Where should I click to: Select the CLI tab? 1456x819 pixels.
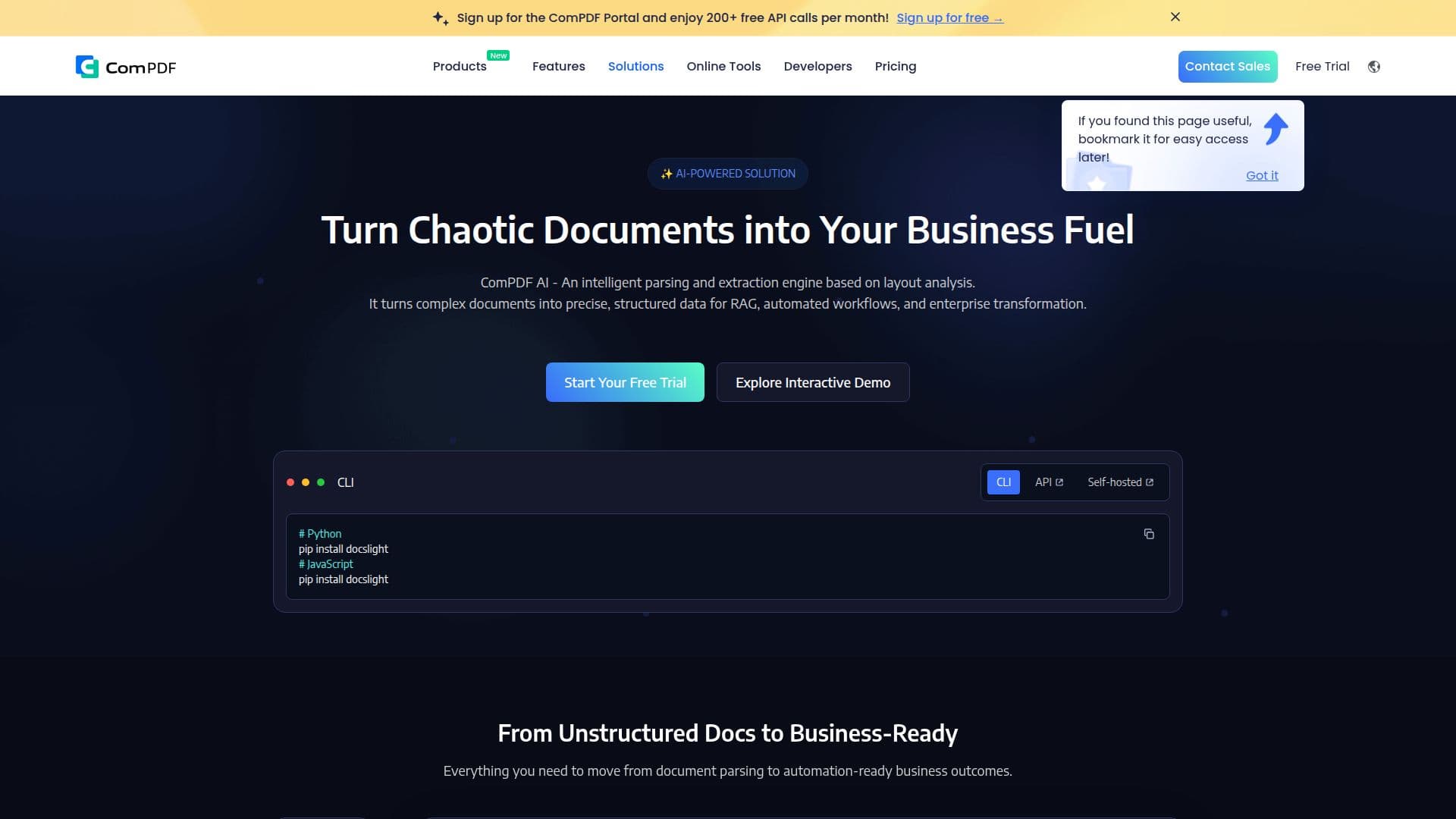(1003, 482)
